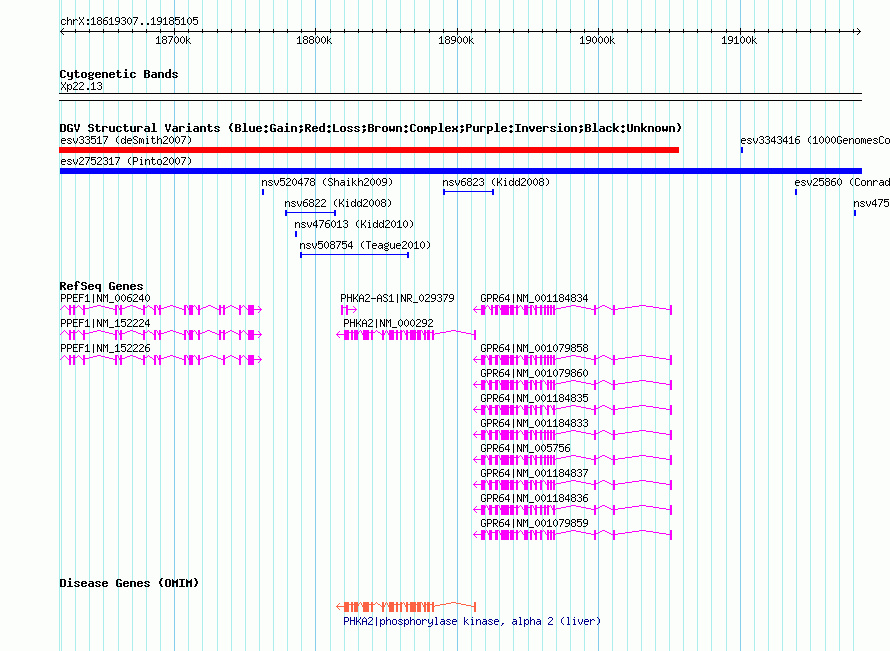Click the DGV Structural Variants track title
This screenshot has width=890, height=651.
point(370,128)
